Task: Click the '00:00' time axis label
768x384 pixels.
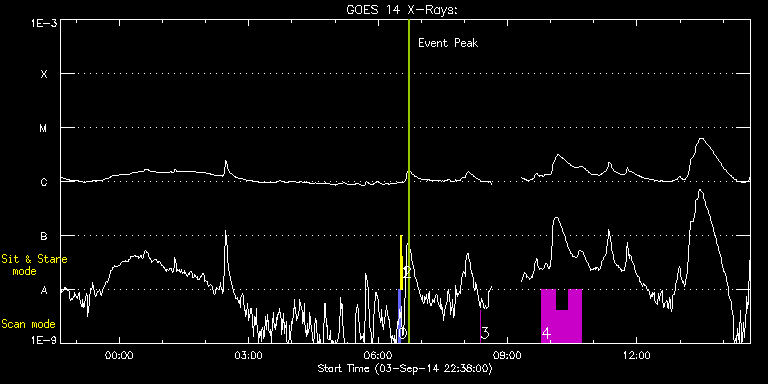Action: [120, 356]
